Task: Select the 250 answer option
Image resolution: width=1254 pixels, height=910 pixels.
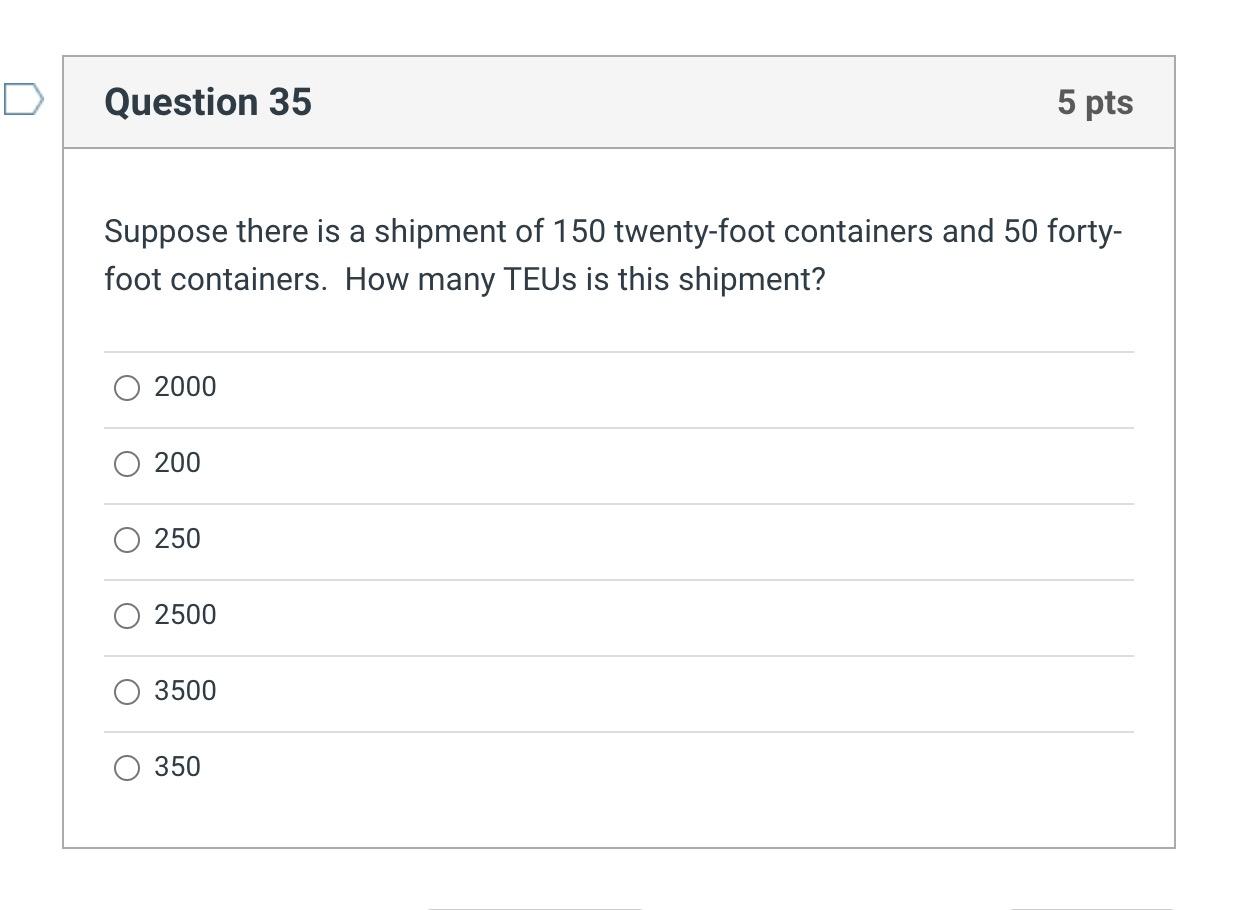Action: click(x=126, y=539)
